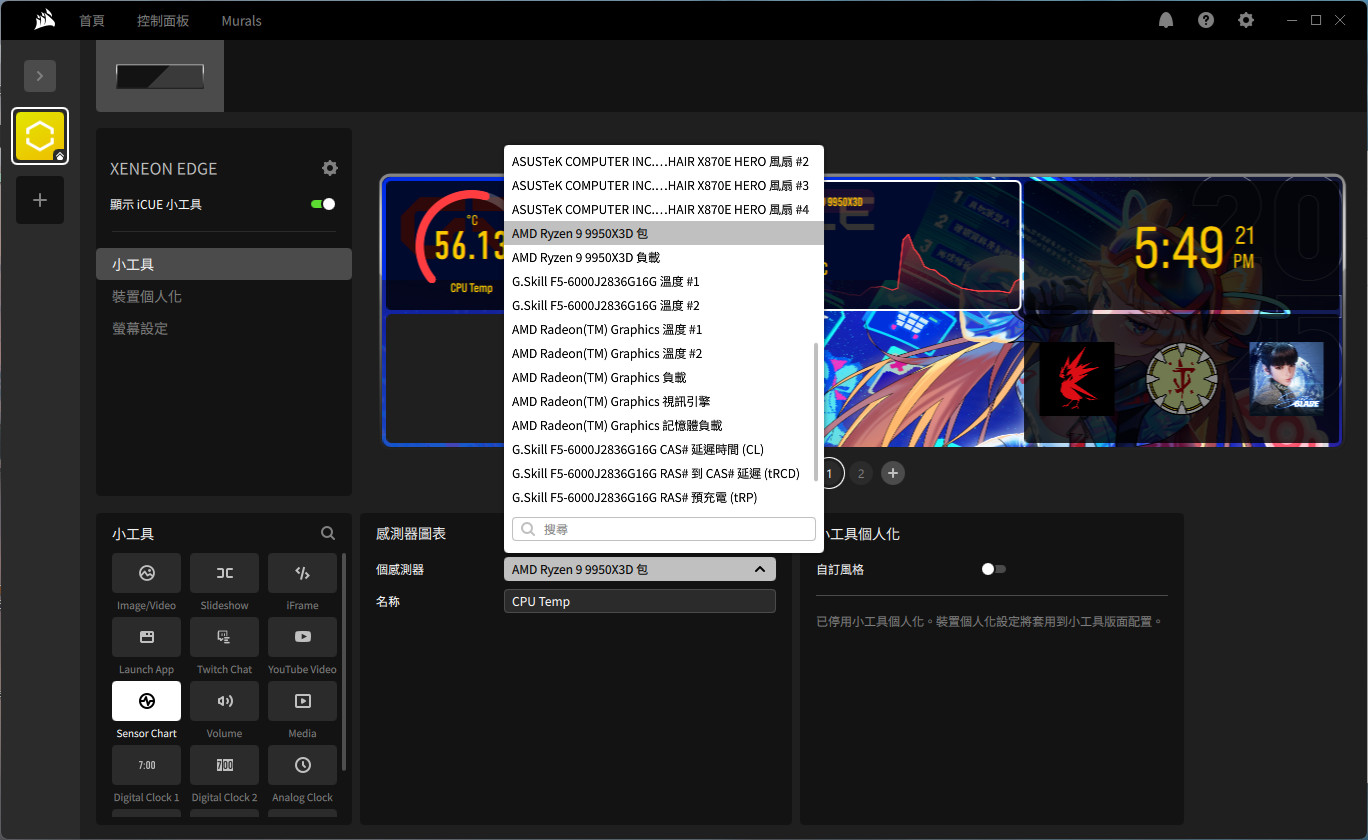Select the CPU Temp gauge widget on preview
1368x840 pixels.
point(445,246)
